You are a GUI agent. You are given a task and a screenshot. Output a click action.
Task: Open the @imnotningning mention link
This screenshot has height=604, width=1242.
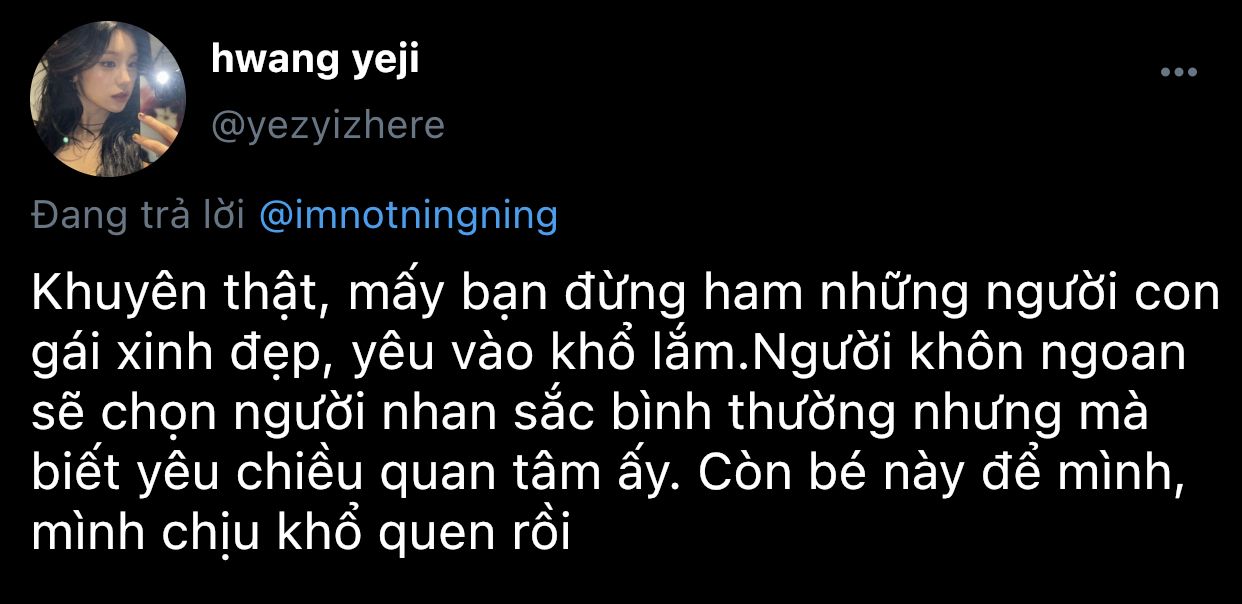pyautogui.click(x=408, y=216)
